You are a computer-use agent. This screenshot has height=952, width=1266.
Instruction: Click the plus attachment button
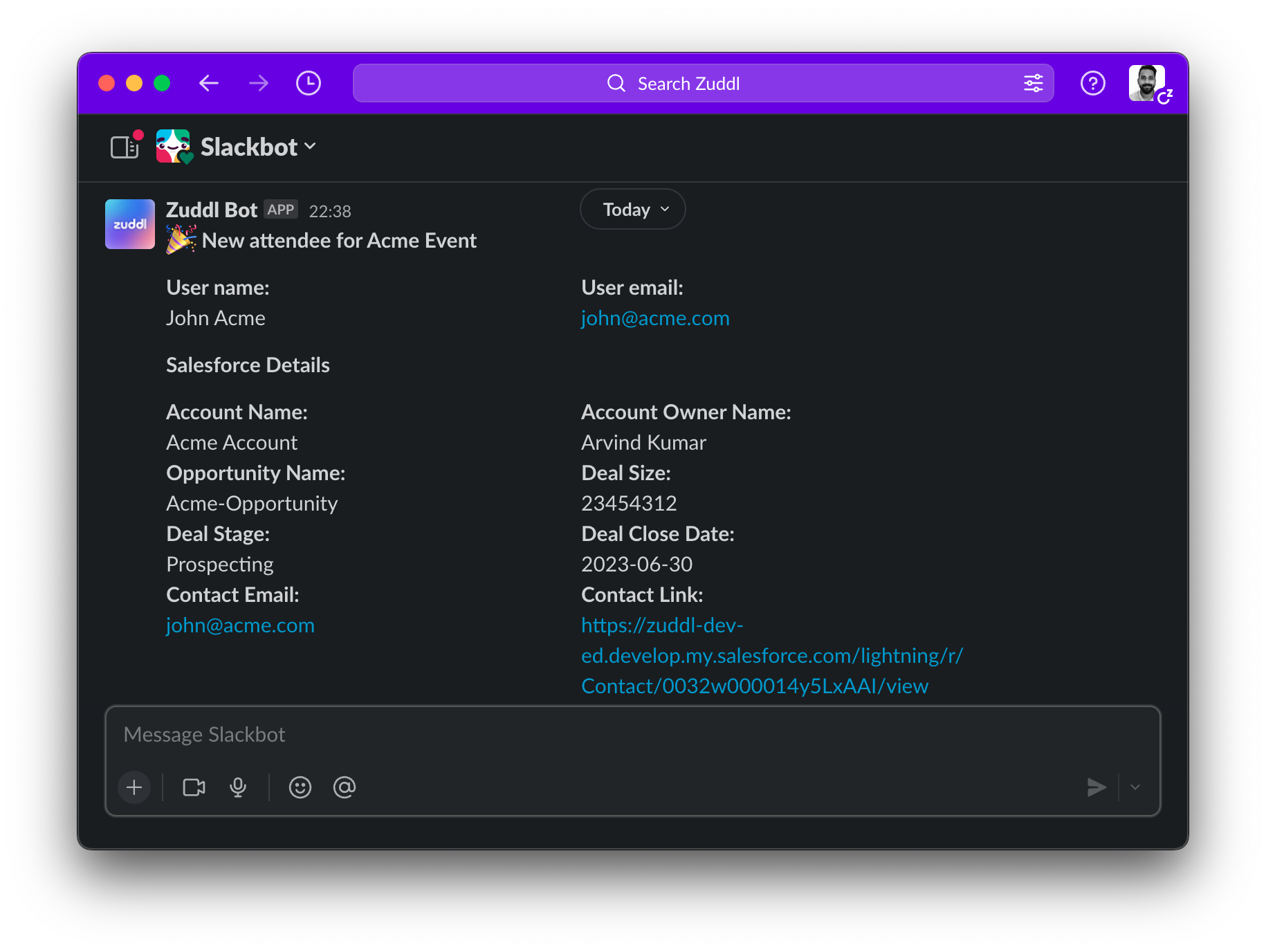click(134, 787)
